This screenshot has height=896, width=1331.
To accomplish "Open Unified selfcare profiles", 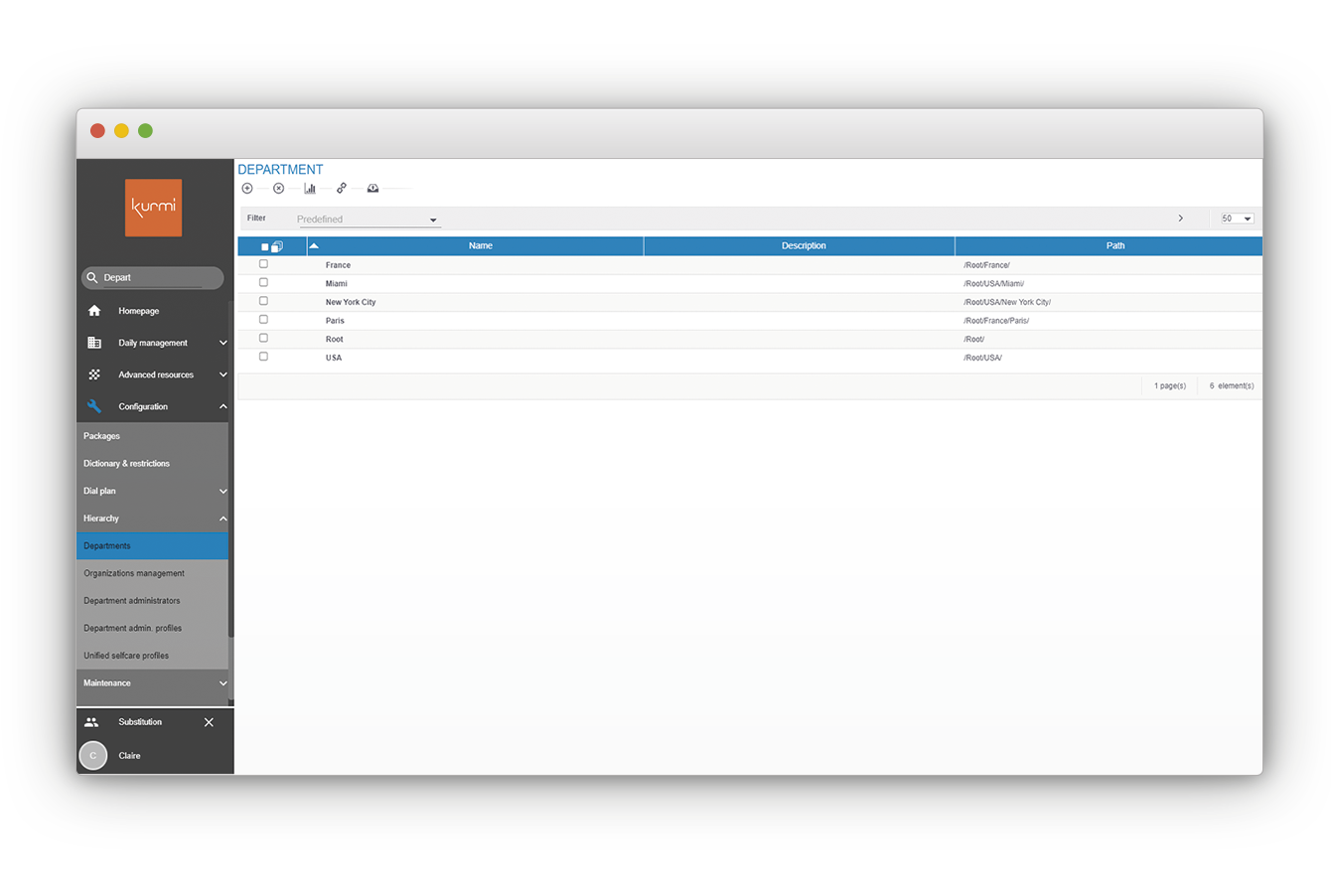I will click(x=152, y=656).
